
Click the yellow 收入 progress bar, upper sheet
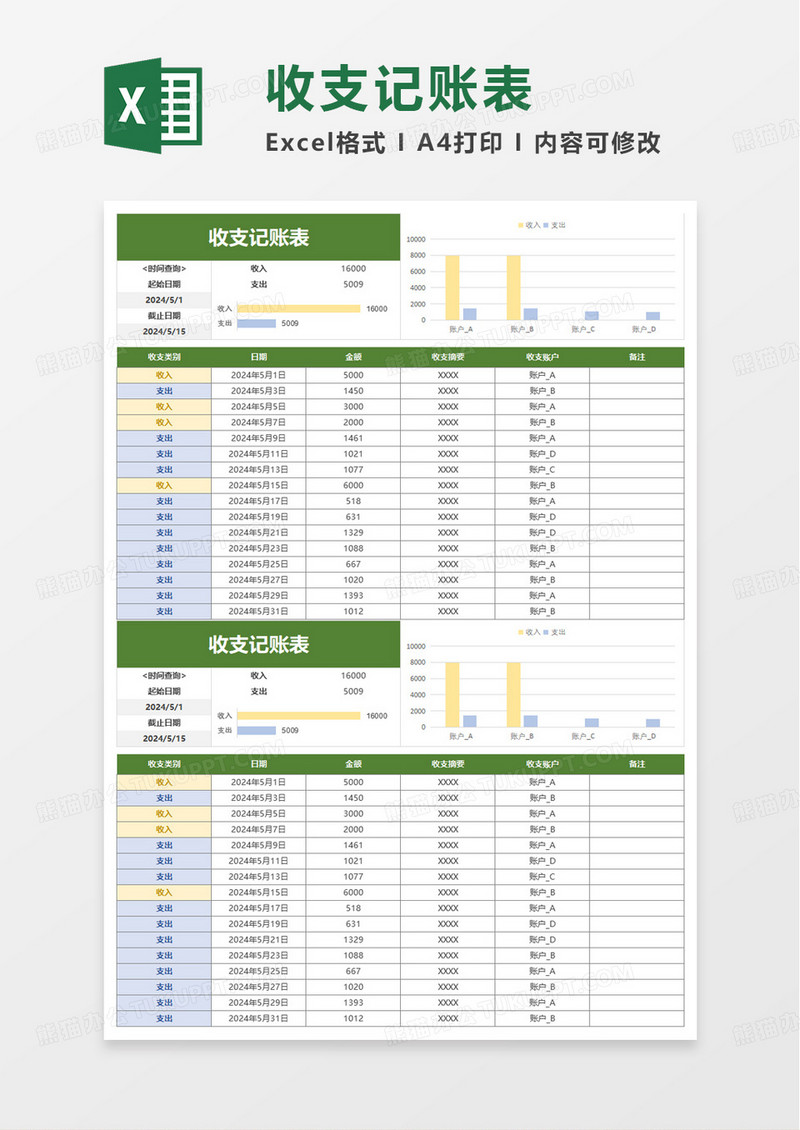tap(298, 308)
